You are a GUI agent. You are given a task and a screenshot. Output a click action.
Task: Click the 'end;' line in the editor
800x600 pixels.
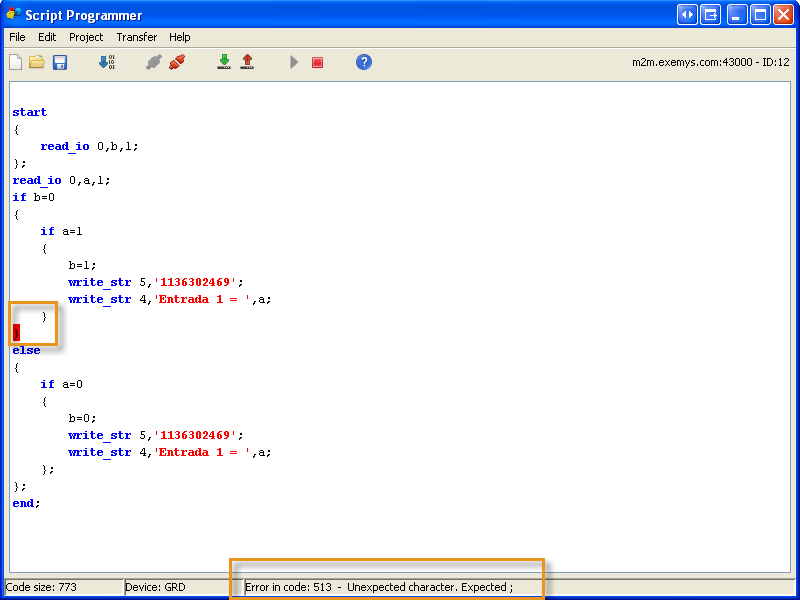26,503
